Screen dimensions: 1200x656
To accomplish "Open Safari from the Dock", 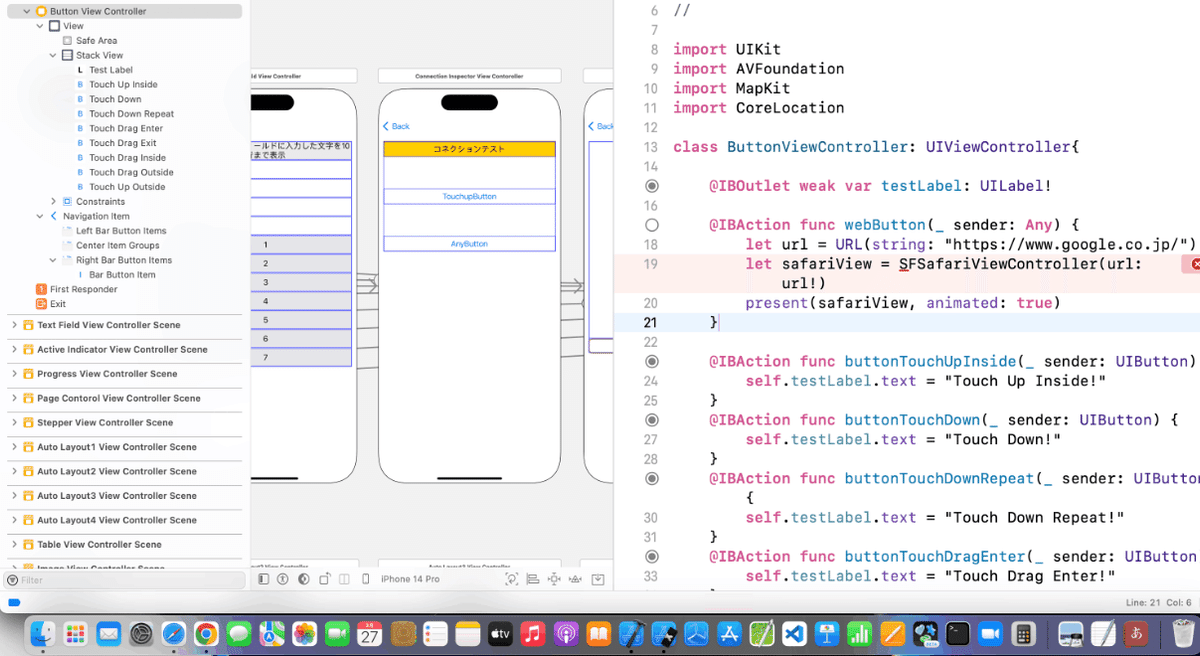I will 173,633.
